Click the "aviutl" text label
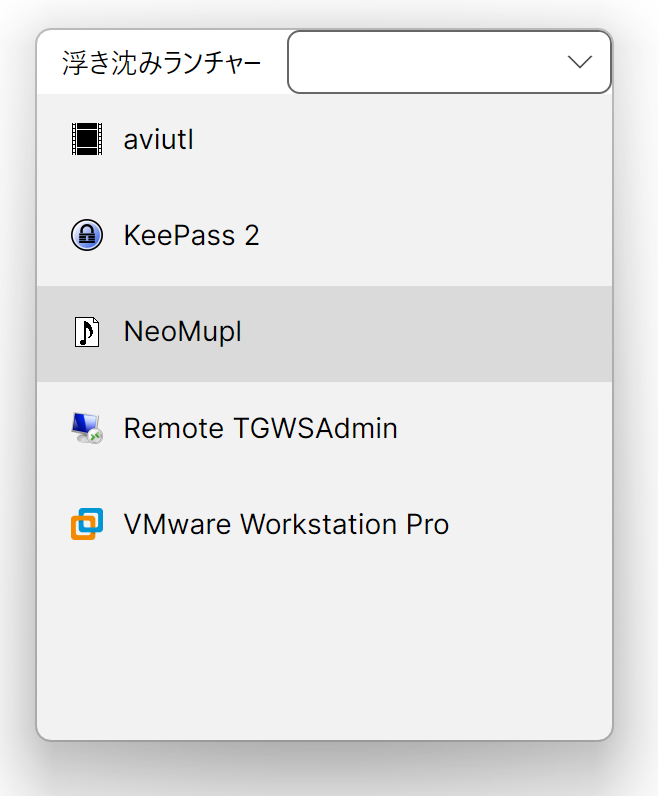This screenshot has height=796, width=658. (159, 139)
